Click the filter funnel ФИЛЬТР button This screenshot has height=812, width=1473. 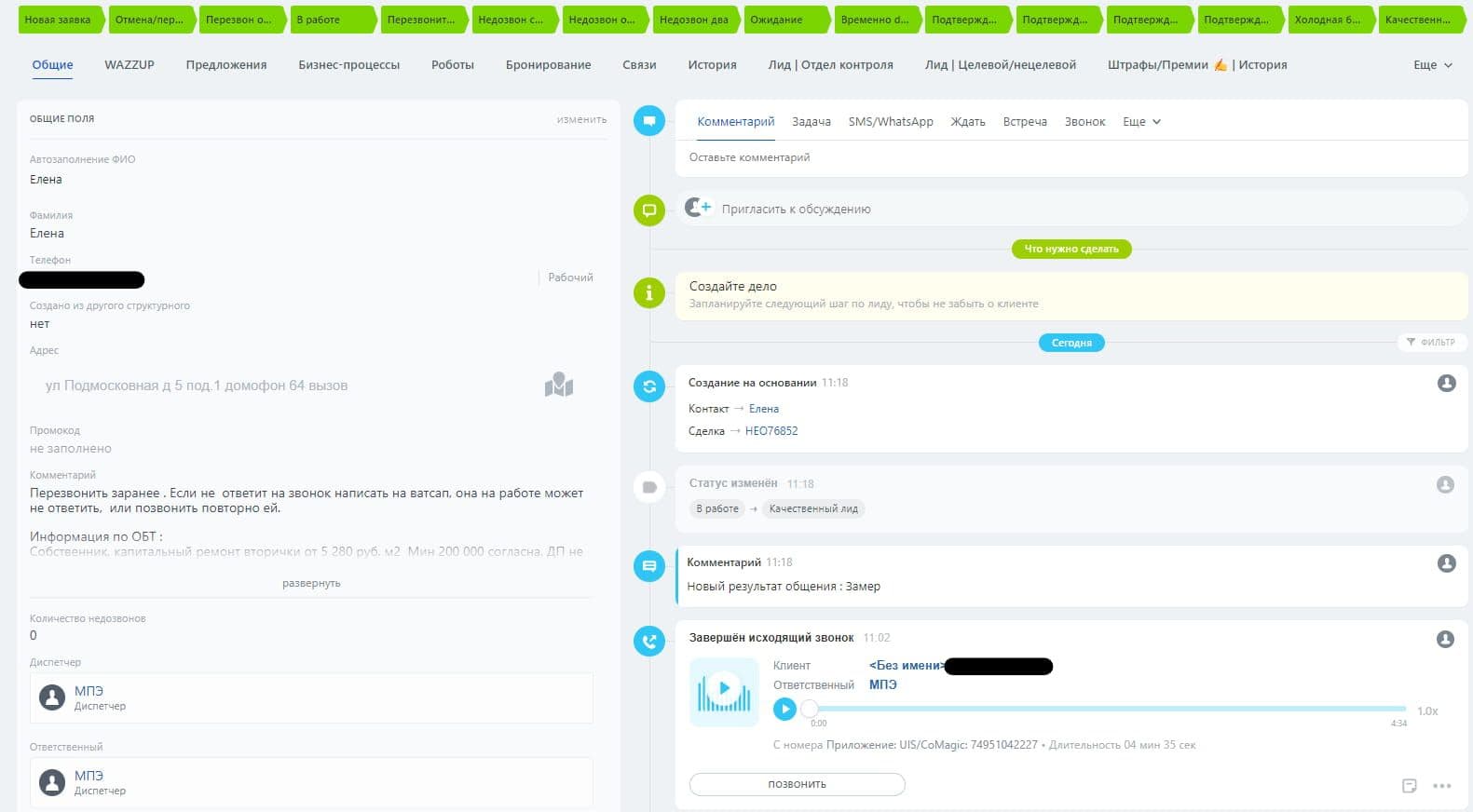[1432, 342]
